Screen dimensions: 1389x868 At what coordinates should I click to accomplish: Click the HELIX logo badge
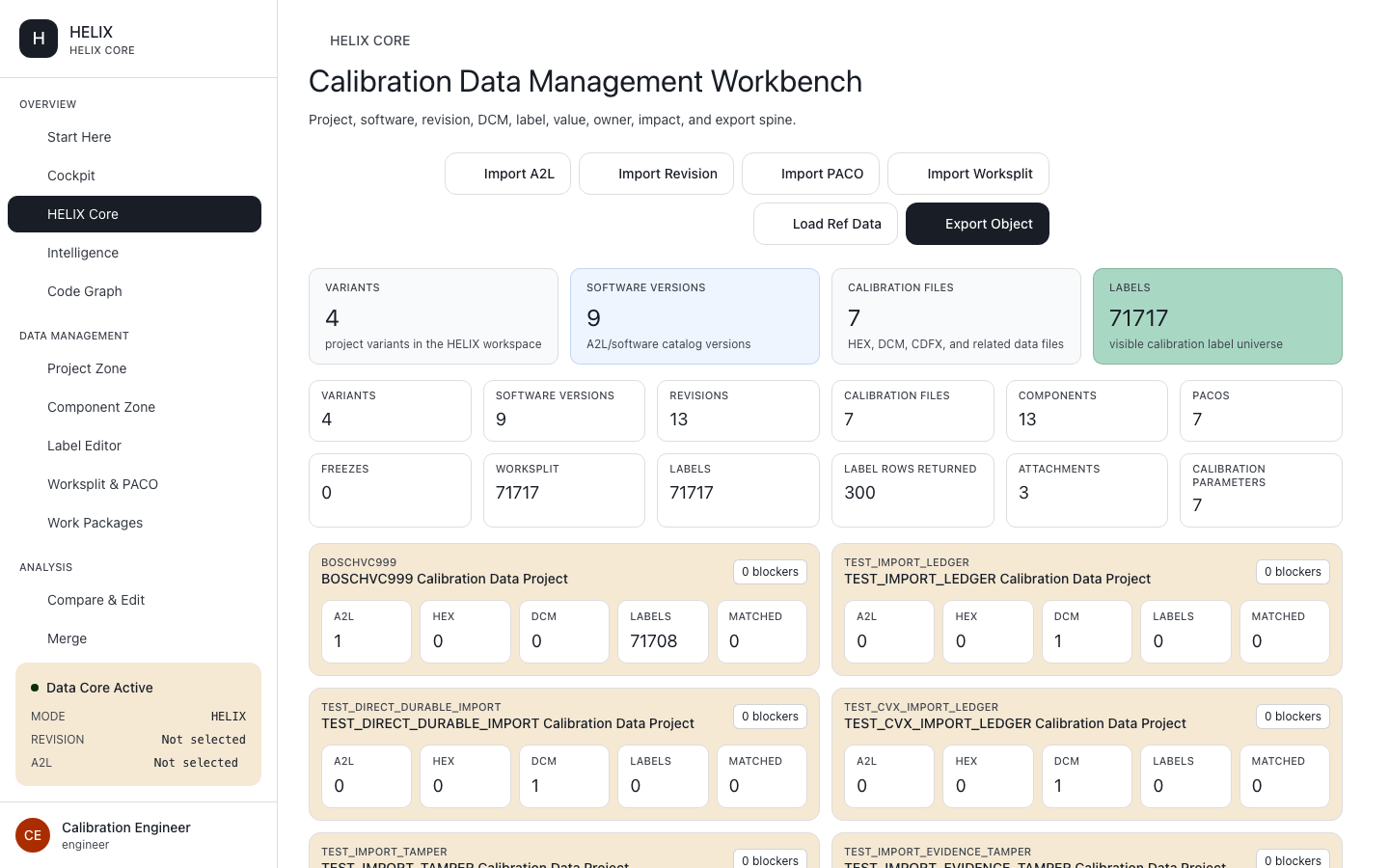pyautogui.click(x=39, y=39)
